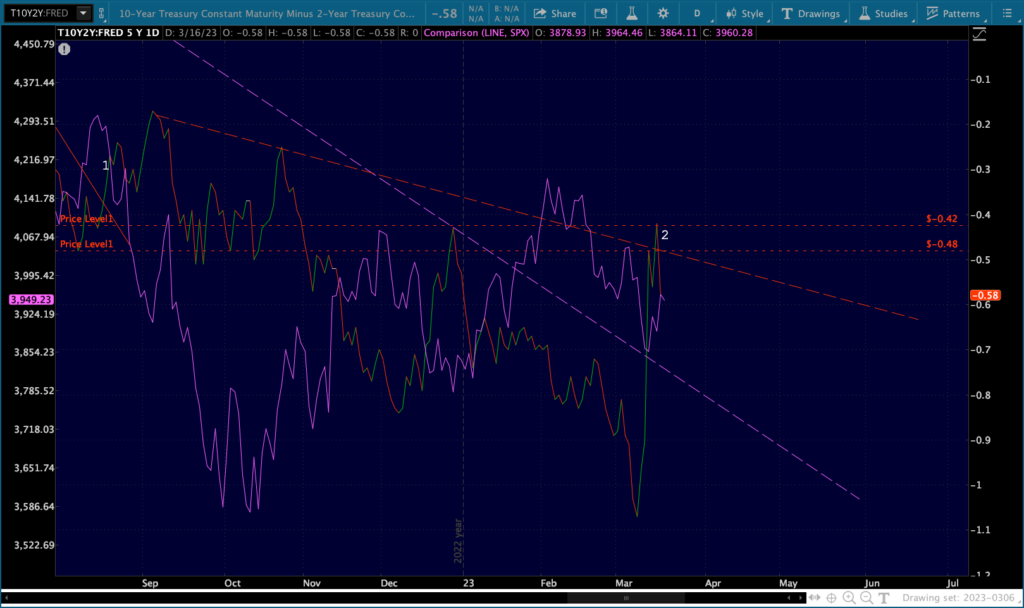Open the symbol selector dropdown arrow

(x=84, y=13)
